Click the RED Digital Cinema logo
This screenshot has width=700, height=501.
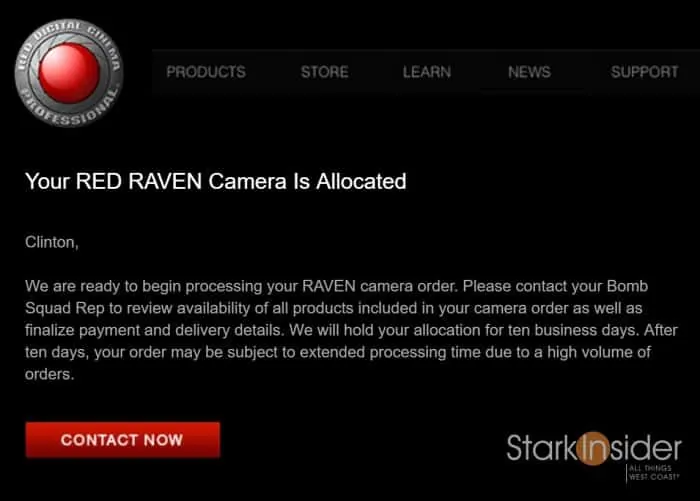click(69, 73)
